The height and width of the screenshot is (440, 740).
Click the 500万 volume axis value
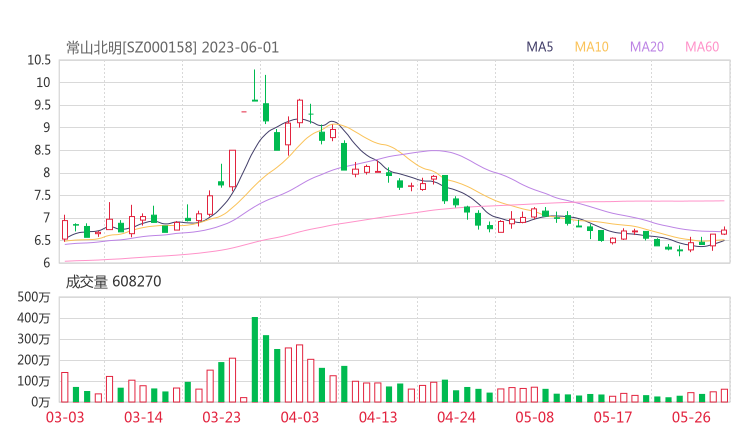coord(34,297)
